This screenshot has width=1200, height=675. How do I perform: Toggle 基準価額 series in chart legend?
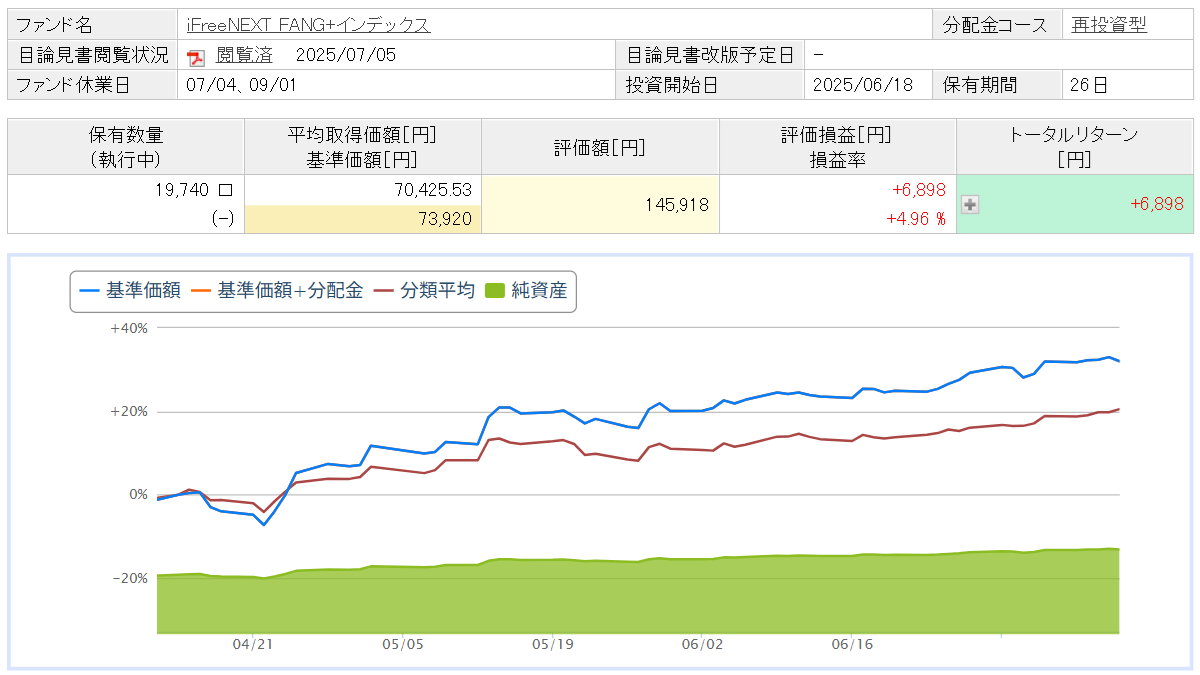pos(130,291)
